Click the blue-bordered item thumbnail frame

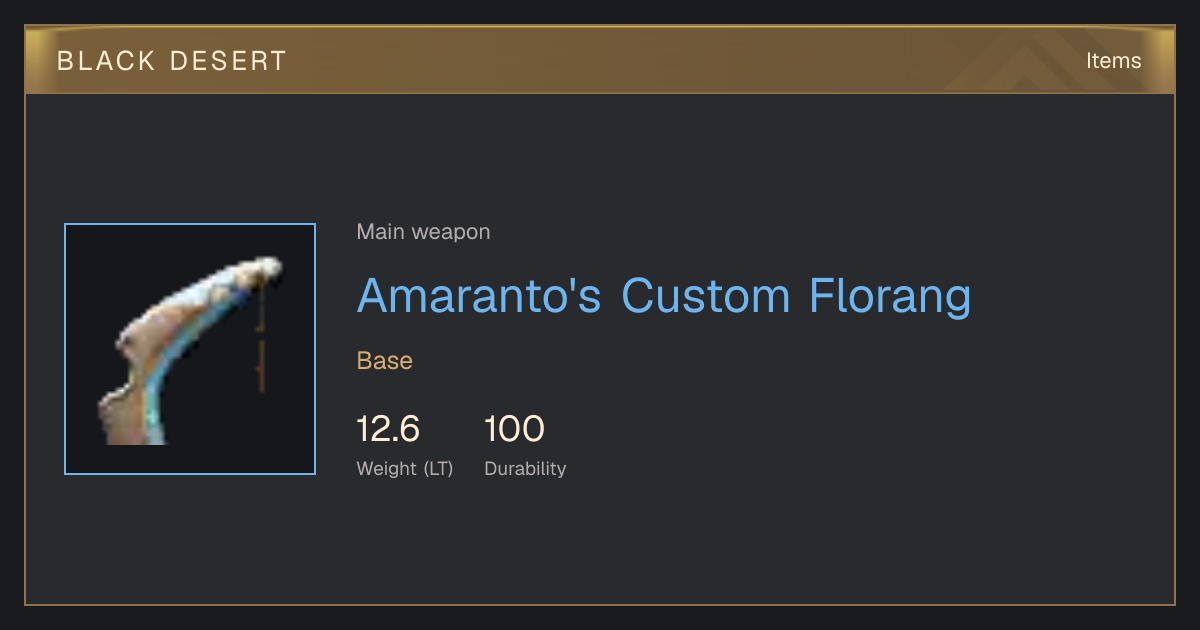190,349
